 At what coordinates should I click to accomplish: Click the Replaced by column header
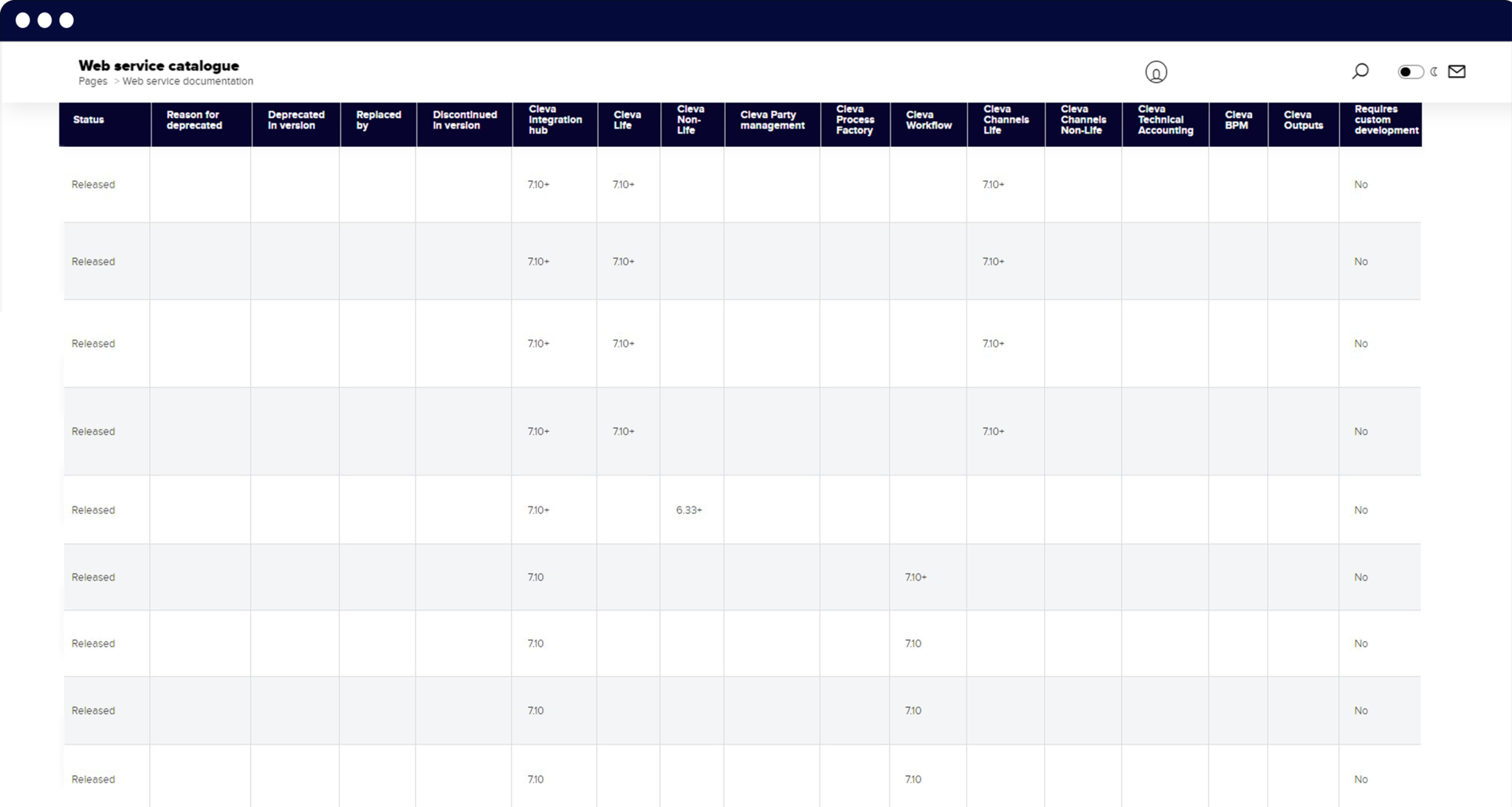tap(379, 120)
